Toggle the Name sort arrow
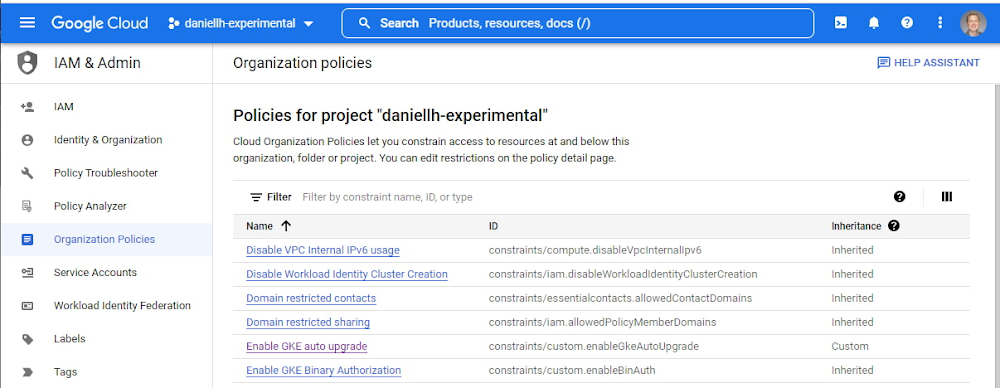This screenshot has height=388, width=1000. point(286,226)
